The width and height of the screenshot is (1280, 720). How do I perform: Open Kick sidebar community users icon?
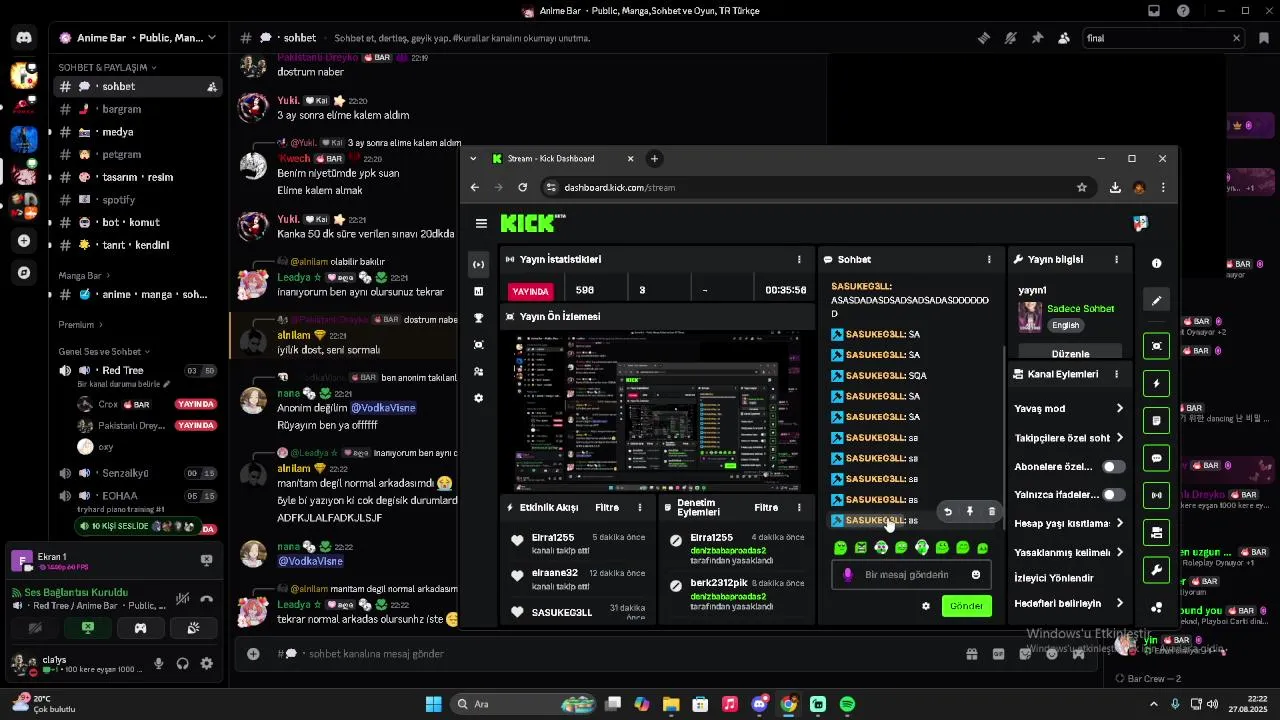pos(478,371)
